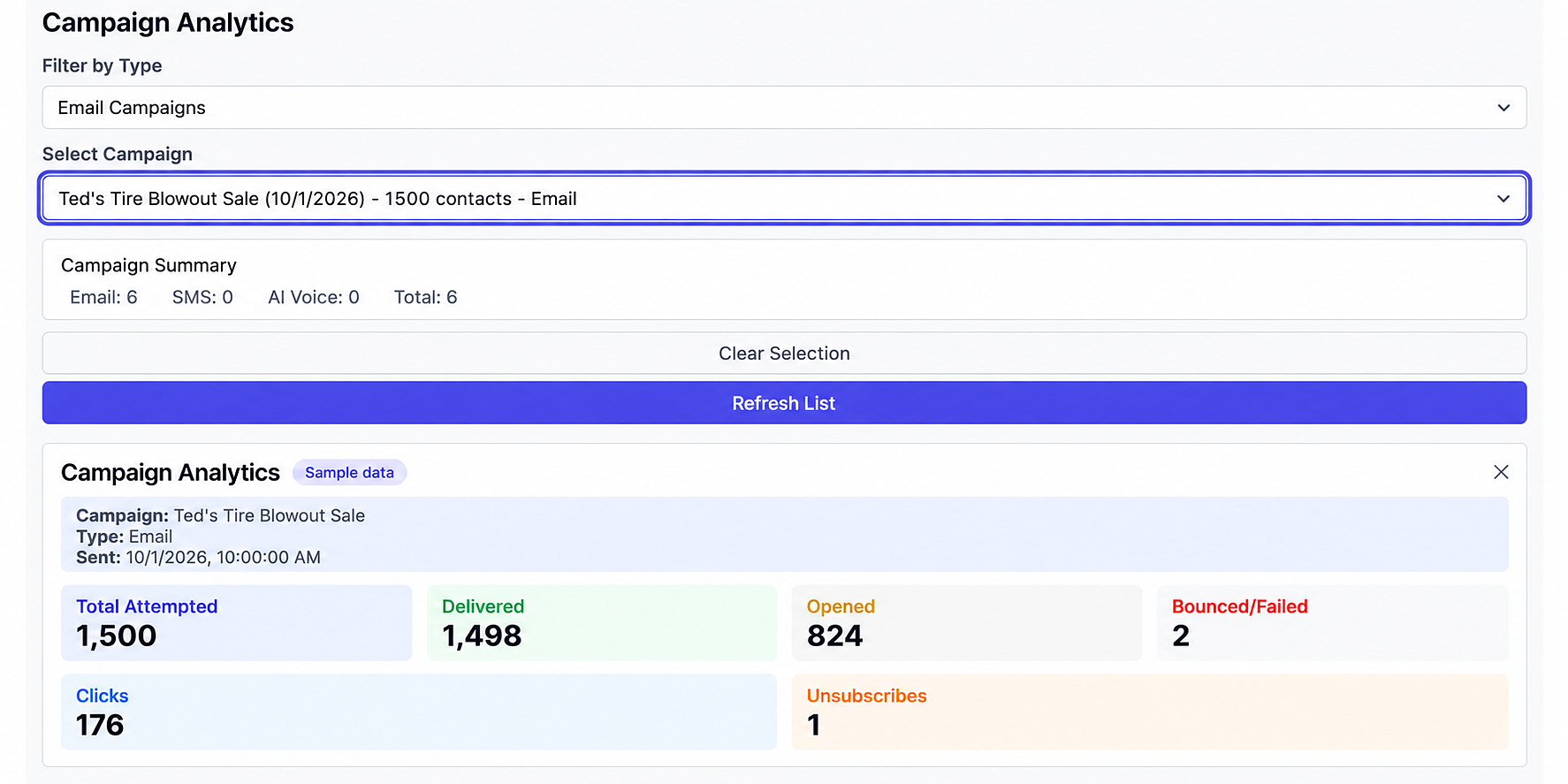Click the Bounced/Failed value 2
The height and width of the screenshot is (784, 1568).
pos(1181,636)
